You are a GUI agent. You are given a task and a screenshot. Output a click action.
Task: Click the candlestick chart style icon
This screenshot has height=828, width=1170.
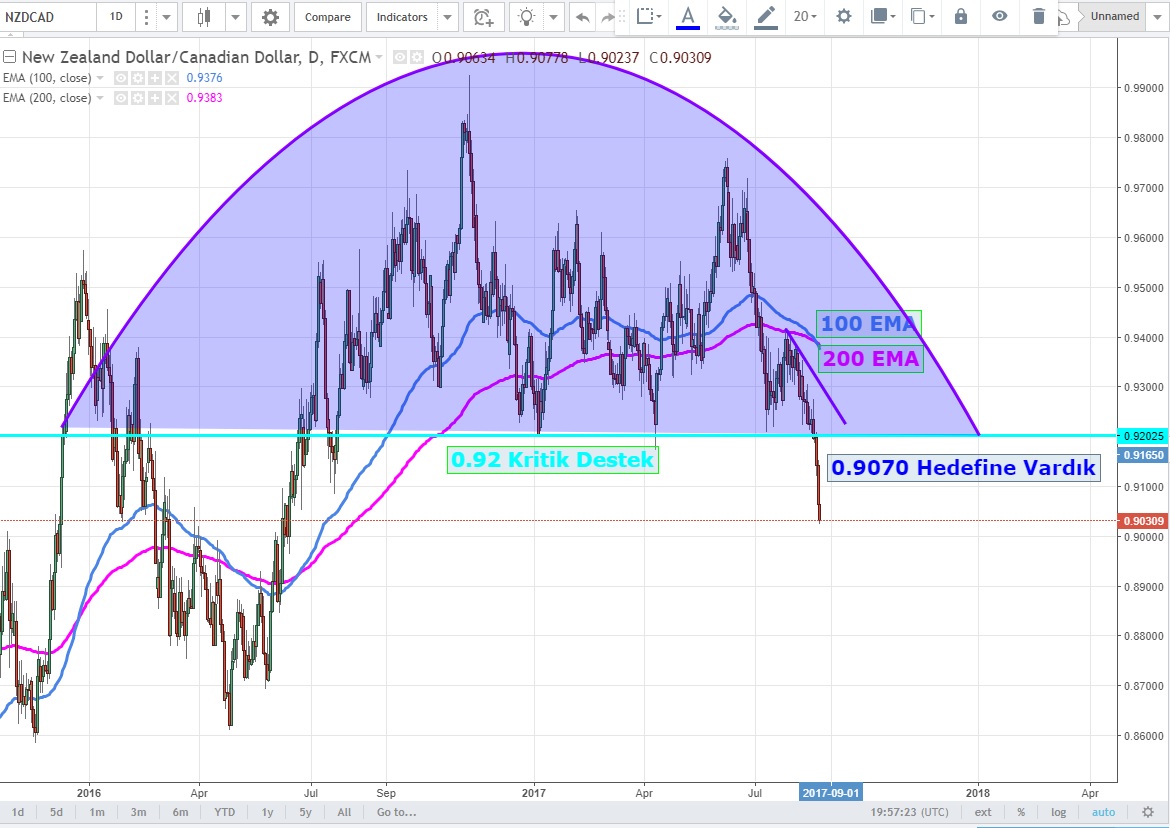click(x=205, y=17)
